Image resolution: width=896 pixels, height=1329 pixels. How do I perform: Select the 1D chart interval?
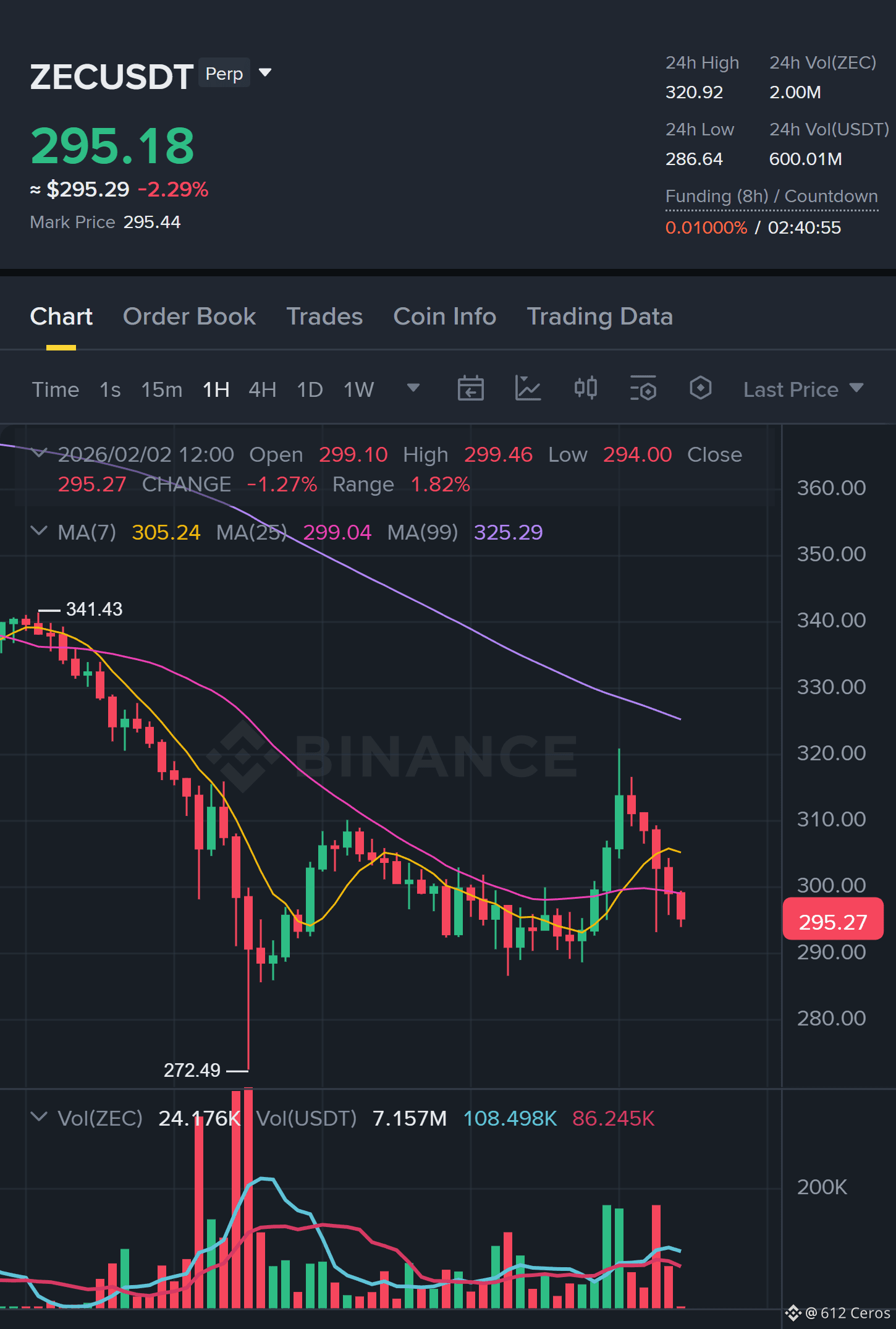pos(310,389)
